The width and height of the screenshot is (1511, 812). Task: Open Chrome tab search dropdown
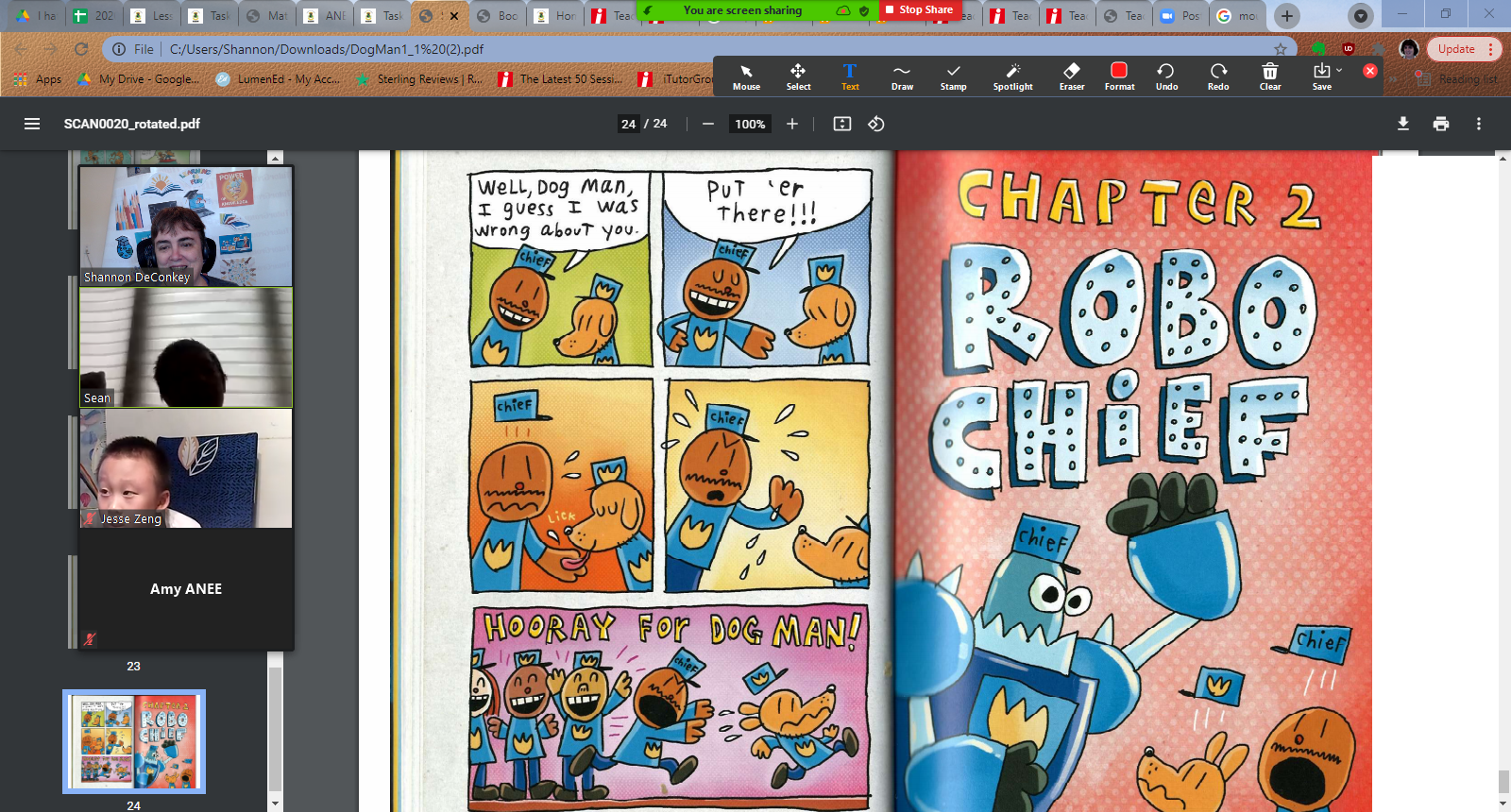pyautogui.click(x=1360, y=16)
